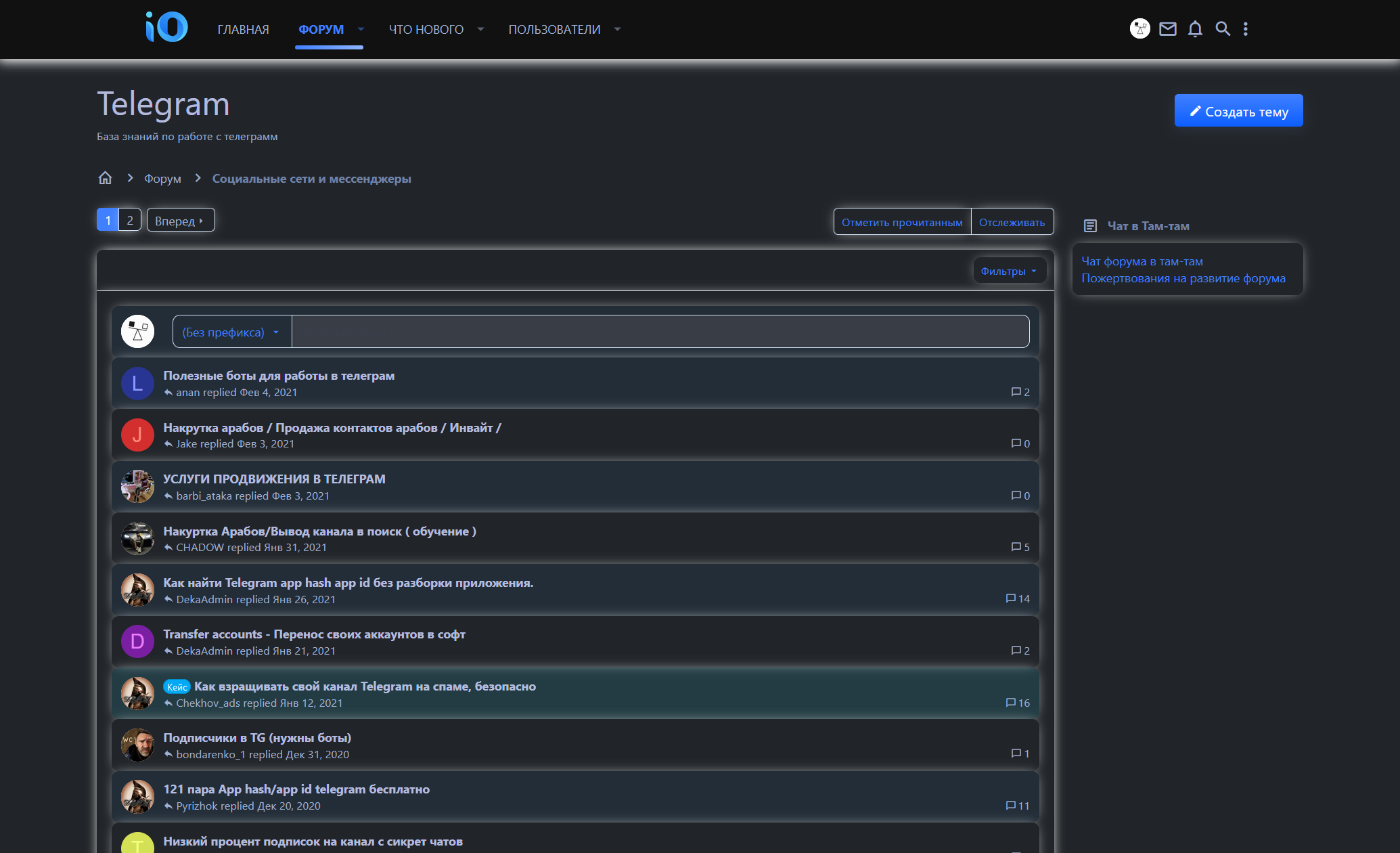Open the mail inbox icon
Image resolution: width=1400 pixels, height=853 pixels.
tap(1167, 29)
